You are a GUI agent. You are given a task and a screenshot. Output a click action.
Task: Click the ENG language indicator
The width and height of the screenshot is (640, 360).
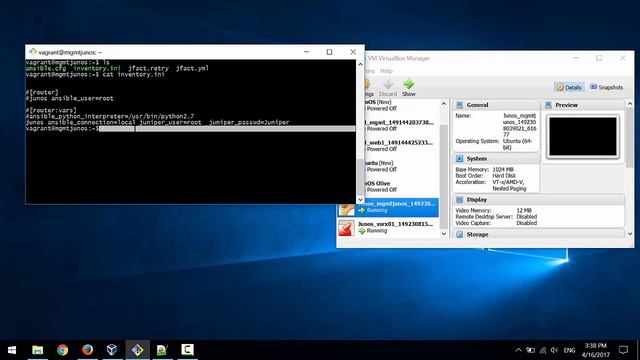click(569, 350)
